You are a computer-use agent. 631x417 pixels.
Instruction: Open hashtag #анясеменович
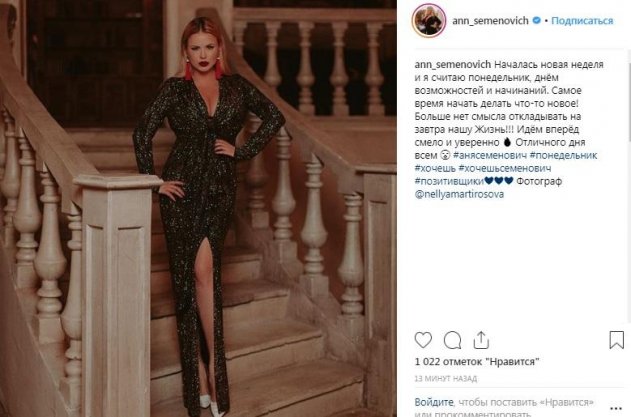point(490,155)
